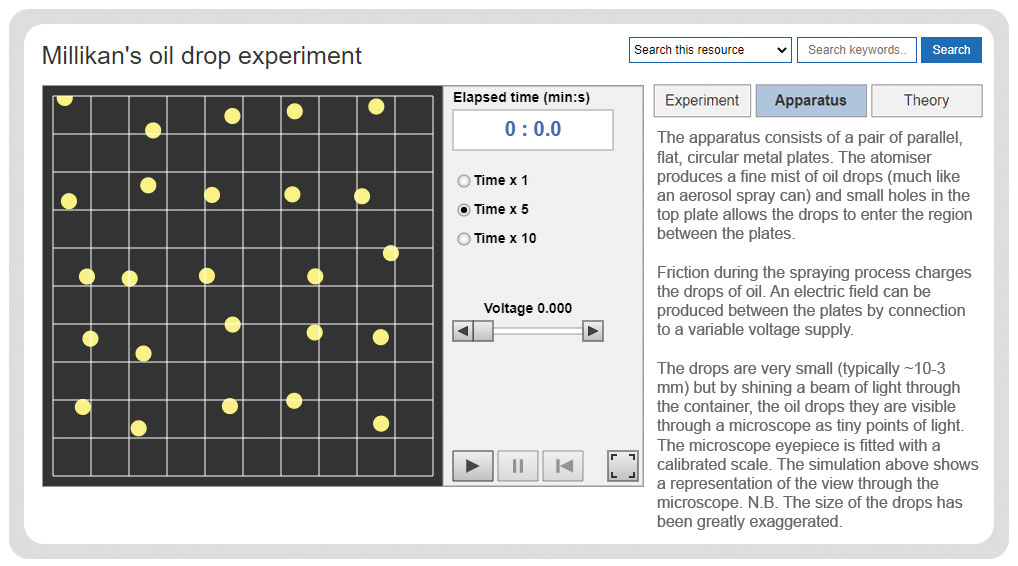The height and width of the screenshot is (566, 1018).
Task: Switch to the Theory tab
Action: [926, 101]
